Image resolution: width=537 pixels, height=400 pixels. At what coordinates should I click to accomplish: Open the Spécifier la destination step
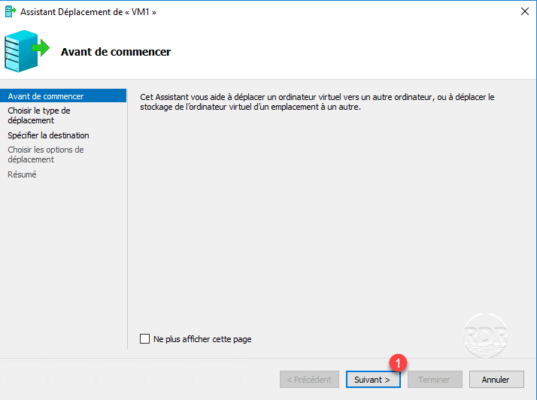48,135
